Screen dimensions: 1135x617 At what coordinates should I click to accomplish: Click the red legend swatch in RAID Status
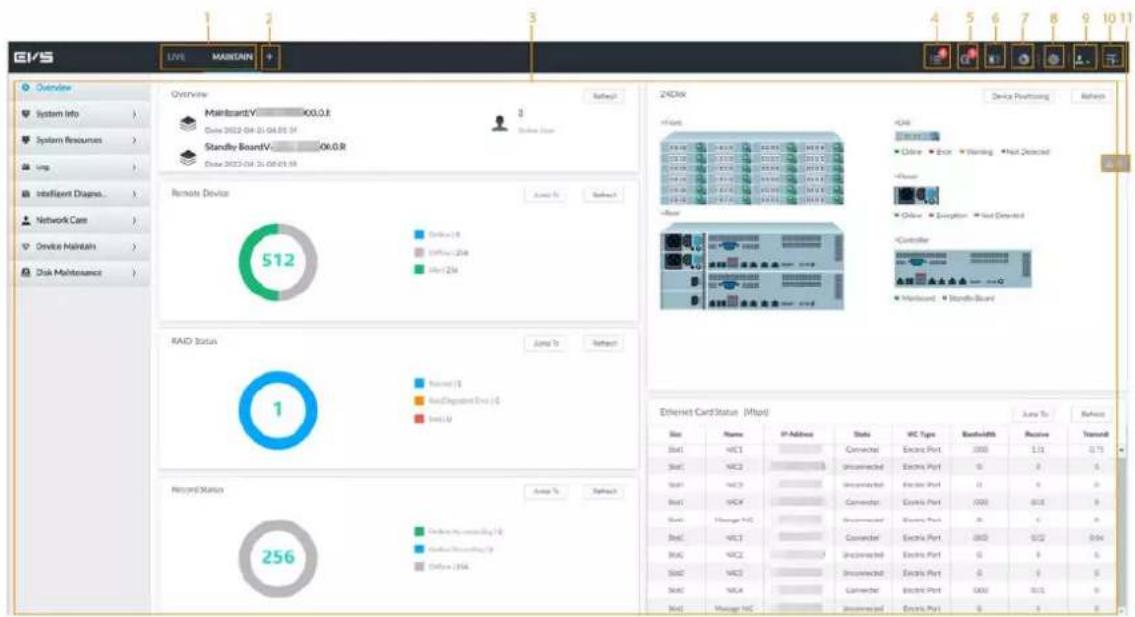[418, 419]
